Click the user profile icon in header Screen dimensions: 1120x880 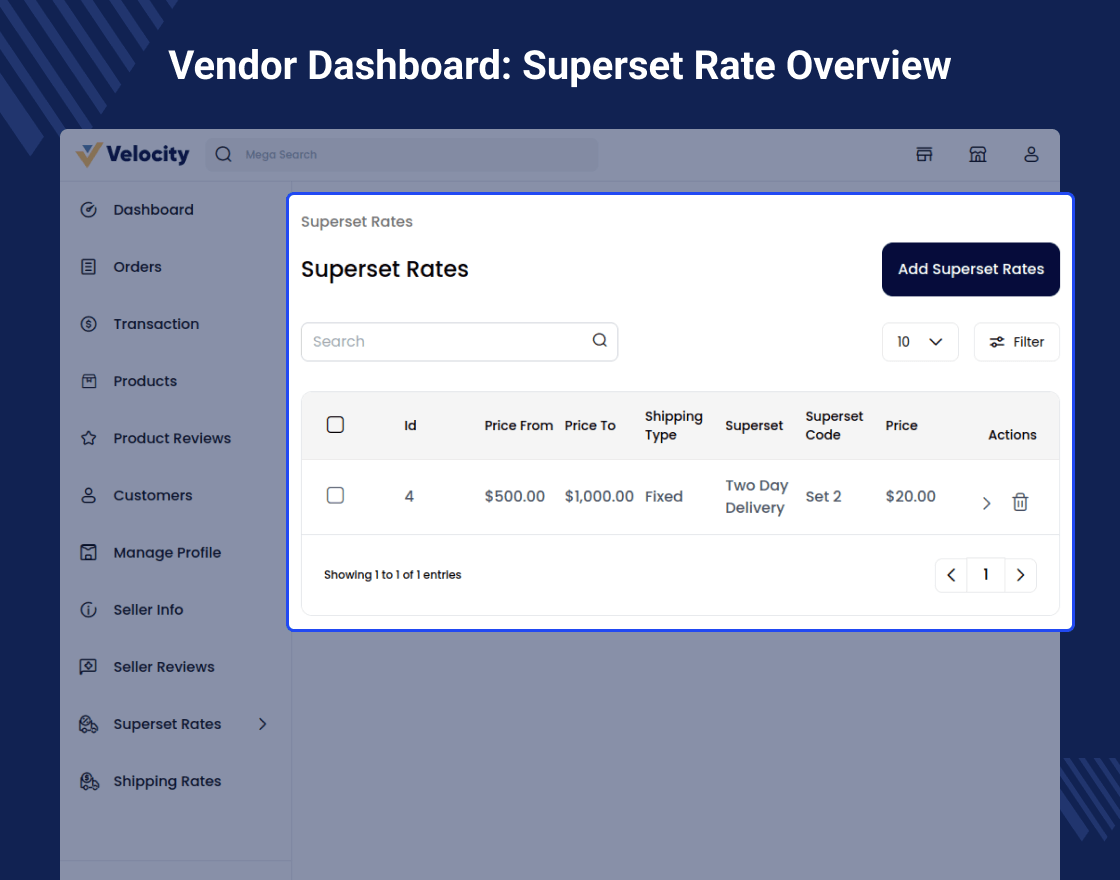[1031, 154]
